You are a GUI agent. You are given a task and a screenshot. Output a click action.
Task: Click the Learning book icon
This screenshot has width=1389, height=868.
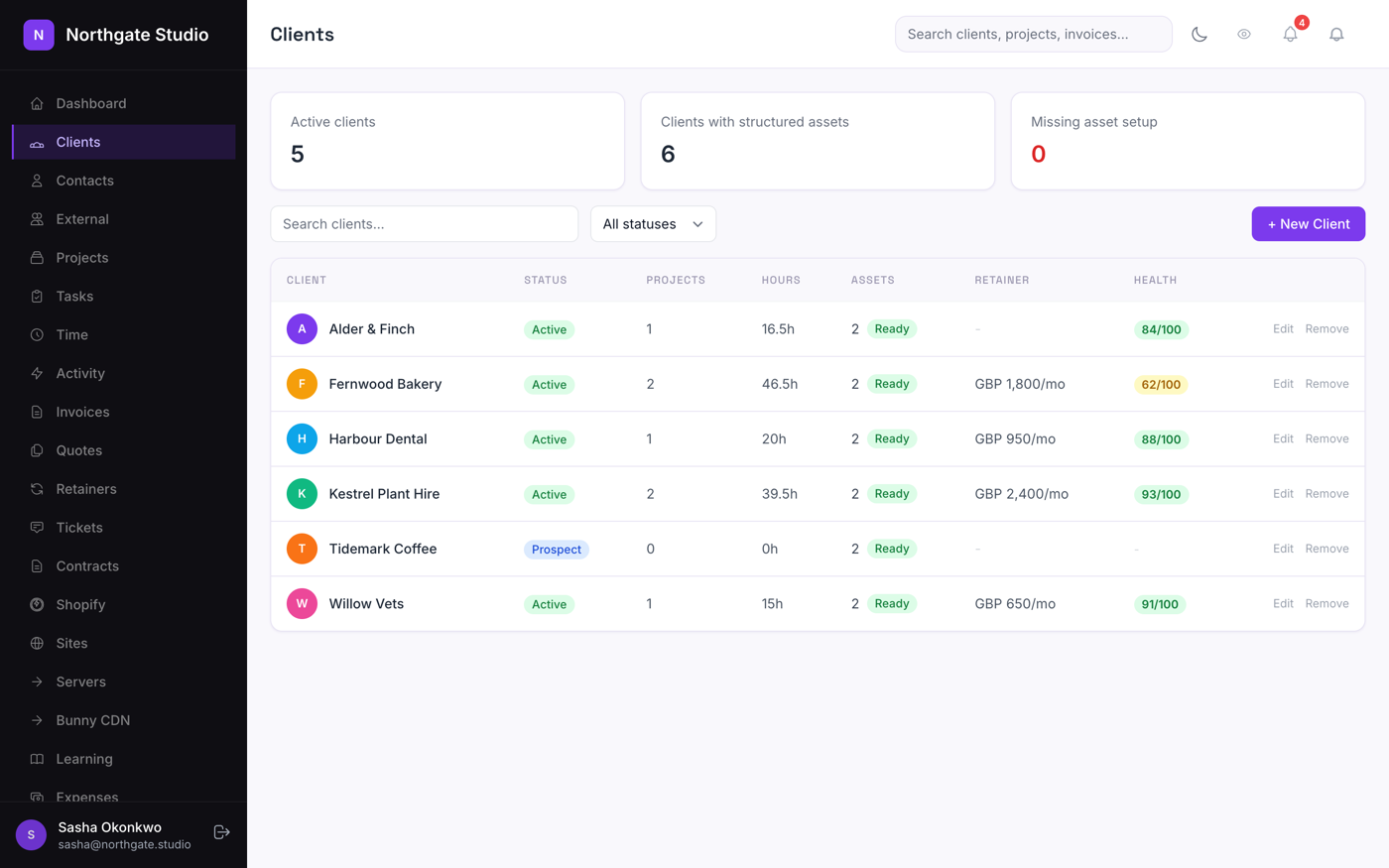pos(37,759)
